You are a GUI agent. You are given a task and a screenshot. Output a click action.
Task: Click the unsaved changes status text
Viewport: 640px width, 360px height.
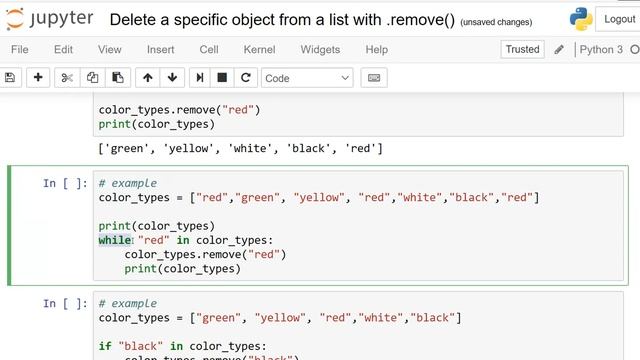pyautogui.click(x=496, y=22)
